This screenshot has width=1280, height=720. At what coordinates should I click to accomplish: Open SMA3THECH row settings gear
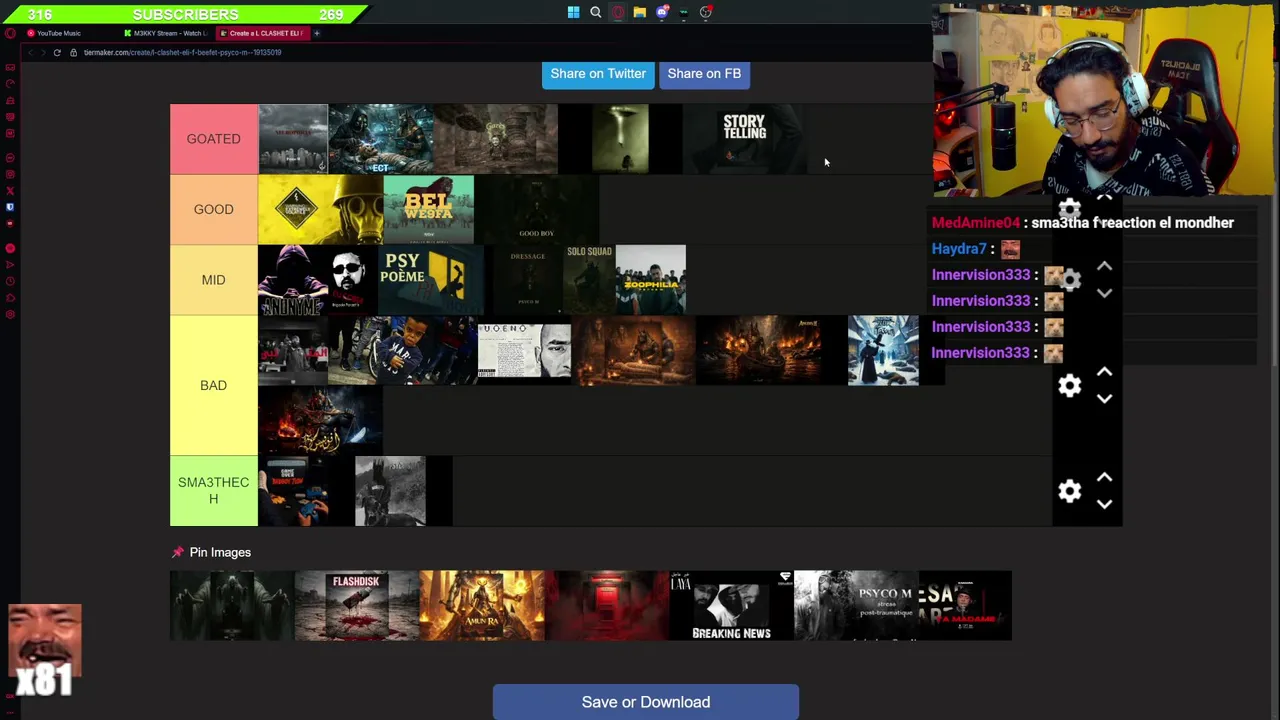(1070, 490)
